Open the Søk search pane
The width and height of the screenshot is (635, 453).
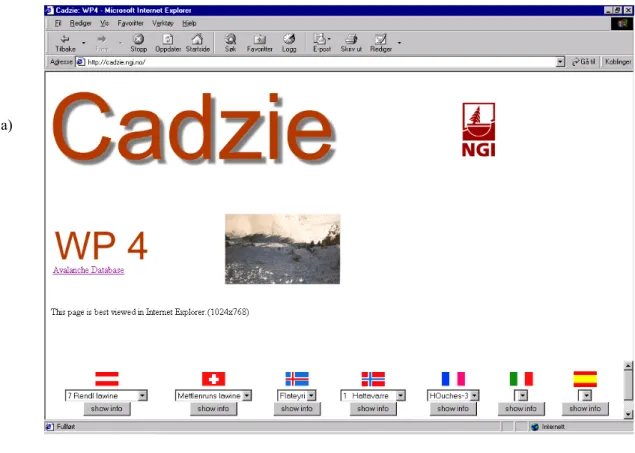[x=230, y=43]
